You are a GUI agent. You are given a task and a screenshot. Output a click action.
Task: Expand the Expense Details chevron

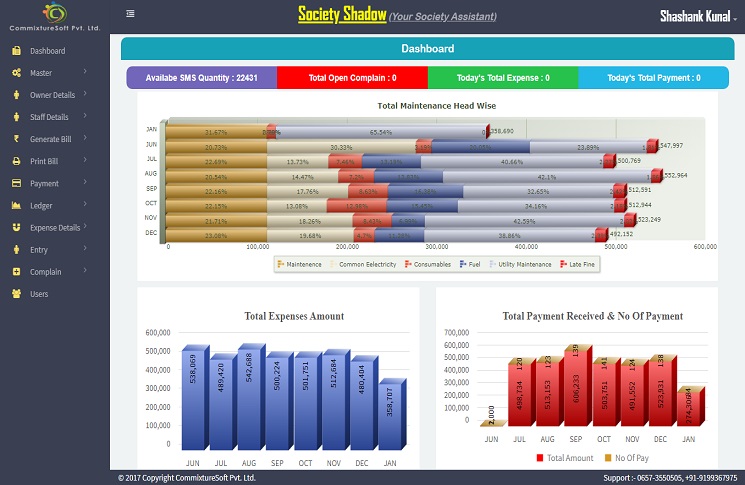pyautogui.click(x=85, y=226)
